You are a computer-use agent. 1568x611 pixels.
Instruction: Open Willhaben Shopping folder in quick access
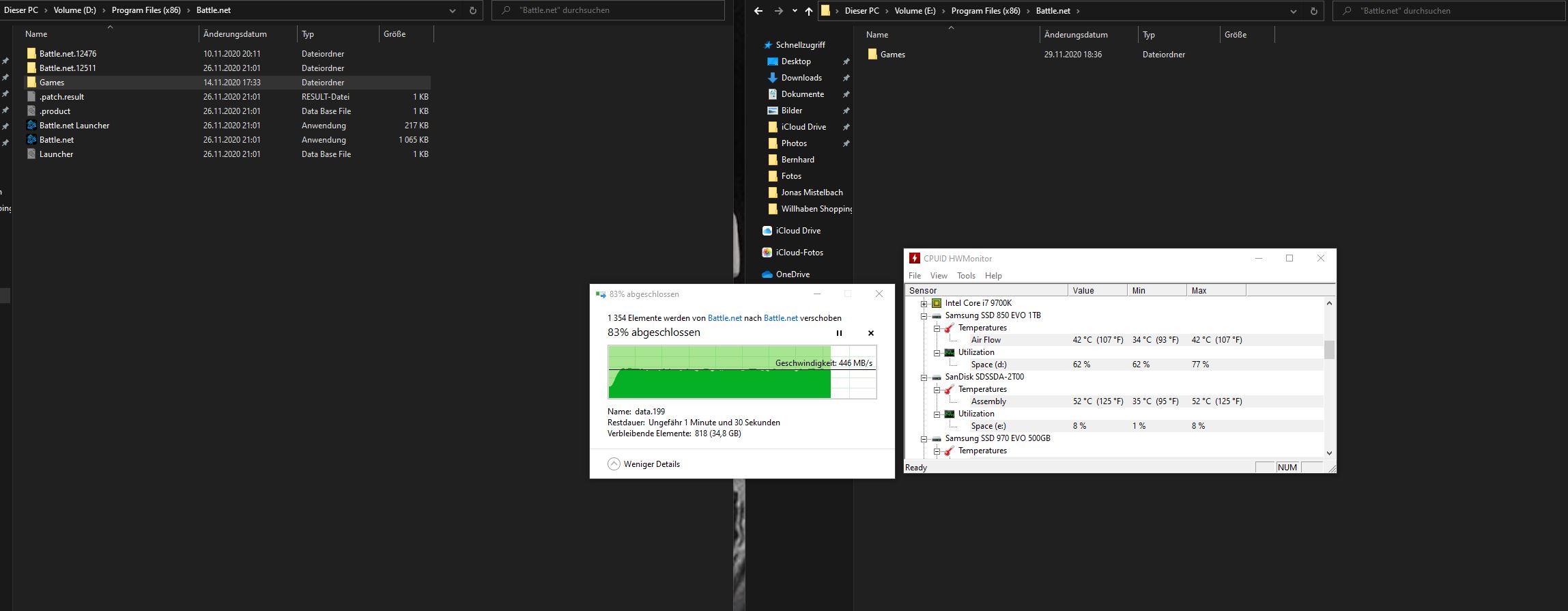(x=810, y=209)
